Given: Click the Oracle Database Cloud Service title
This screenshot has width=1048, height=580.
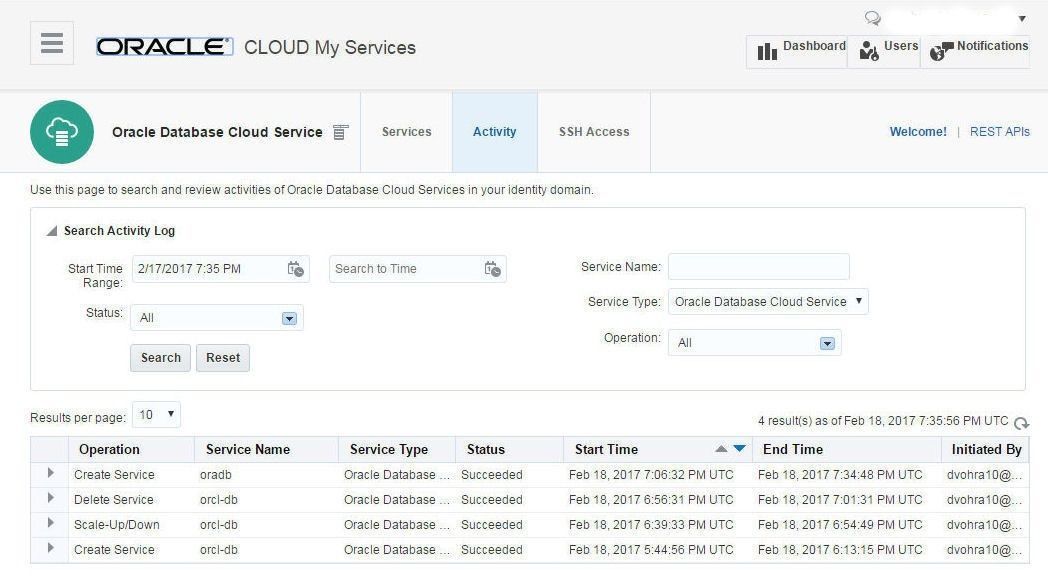Looking at the screenshot, I should 217,132.
